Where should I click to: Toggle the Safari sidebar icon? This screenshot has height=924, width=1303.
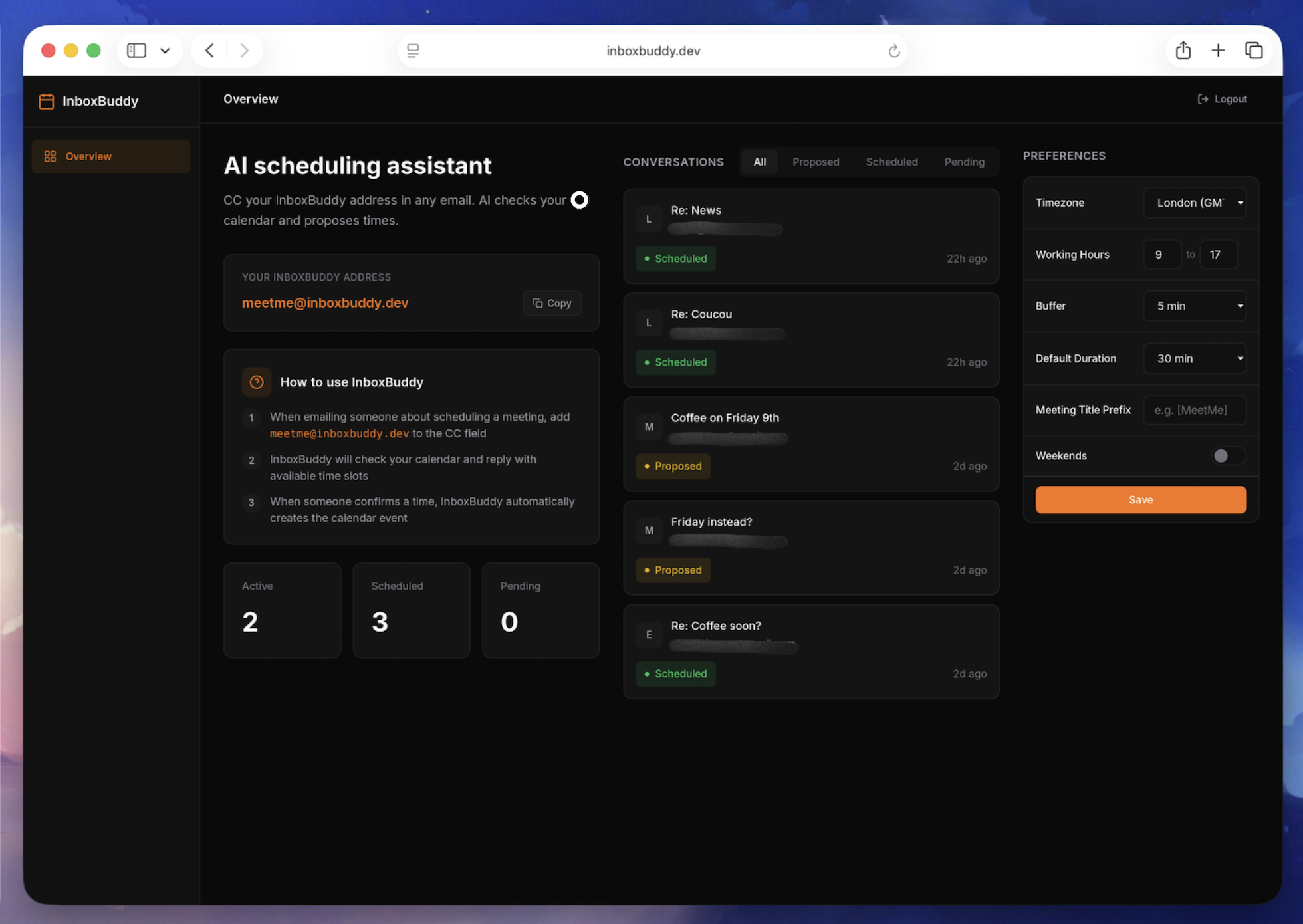(137, 51)
